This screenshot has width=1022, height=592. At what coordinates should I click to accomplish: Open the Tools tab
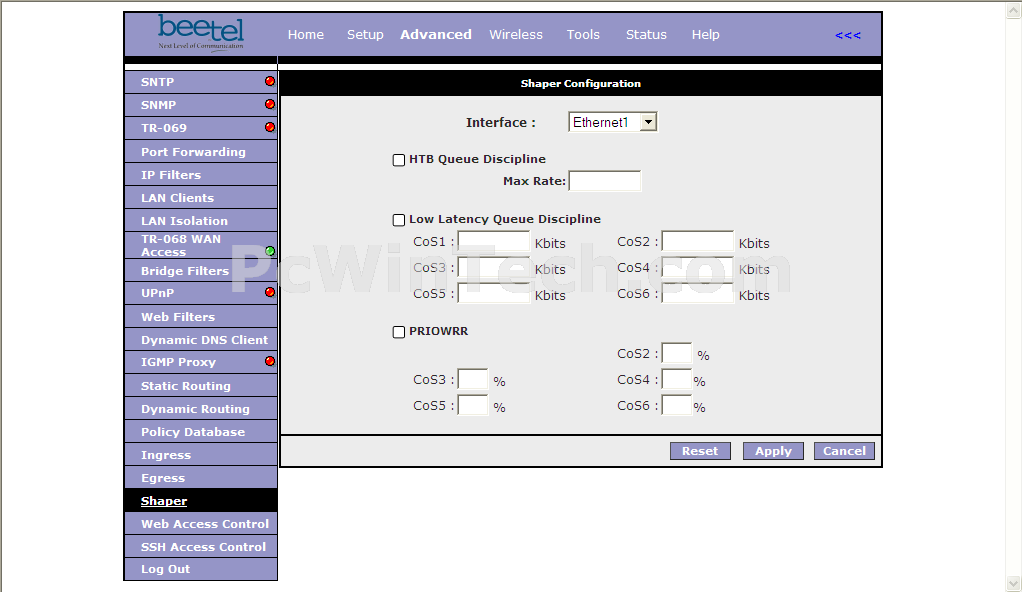tap(583, 35)
